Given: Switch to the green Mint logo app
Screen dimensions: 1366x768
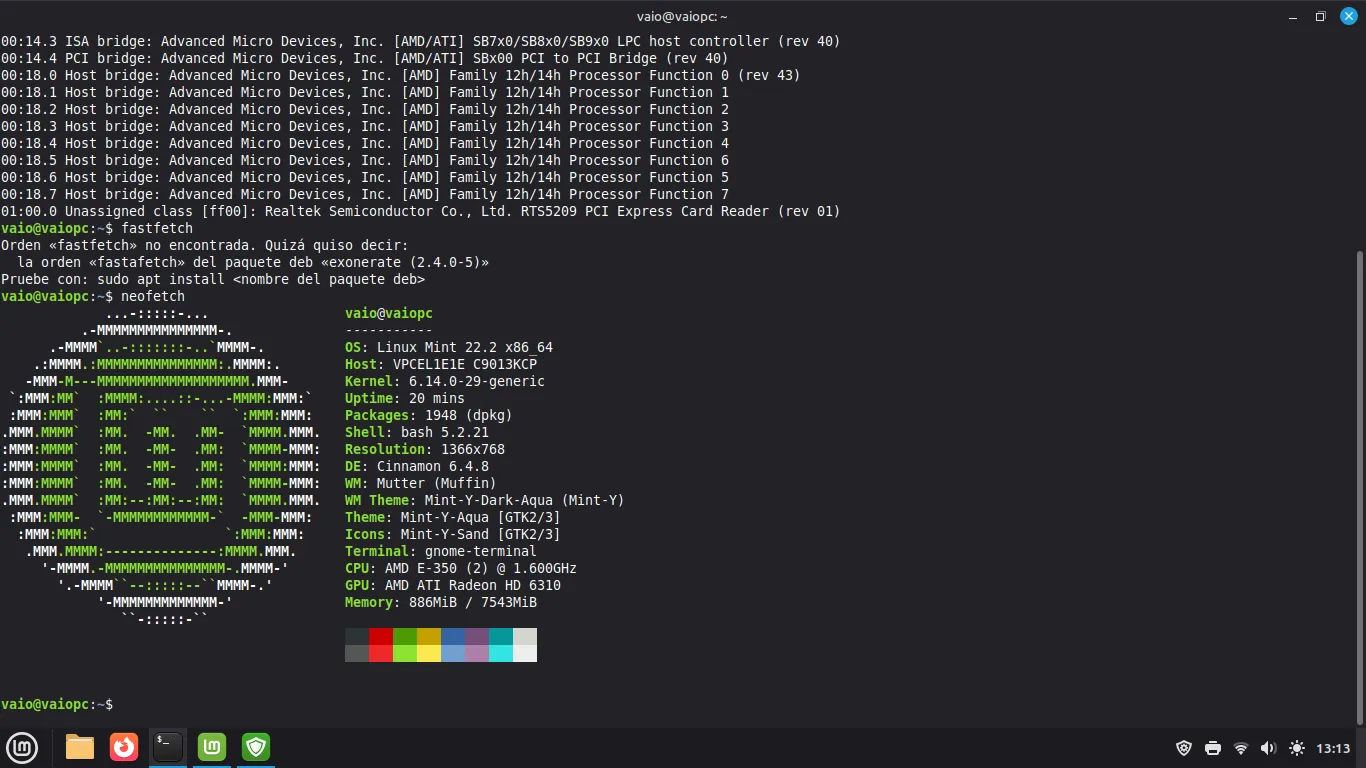Looking at the screenshot, I should click(212, 747).
